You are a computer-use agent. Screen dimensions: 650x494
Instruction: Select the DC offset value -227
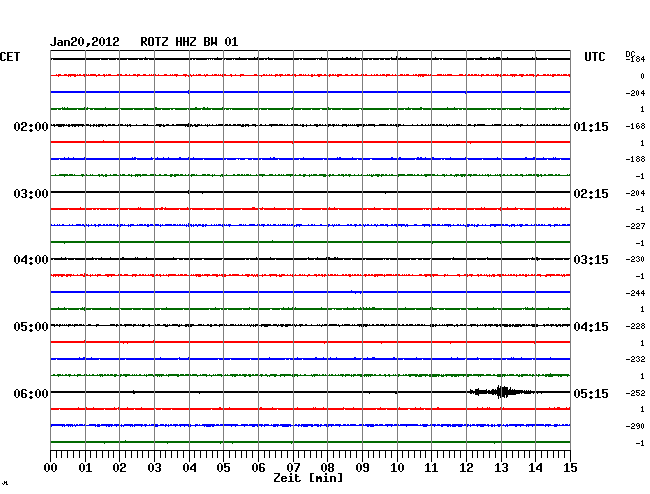[635, 226]
